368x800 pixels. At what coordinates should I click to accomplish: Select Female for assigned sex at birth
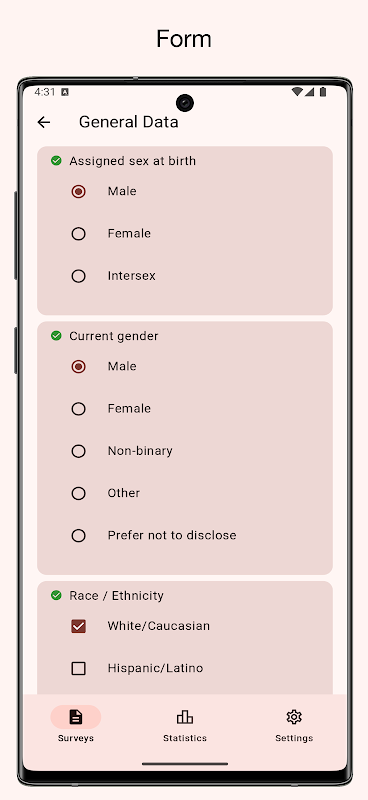pyautogui.click(x=78, y=234)
